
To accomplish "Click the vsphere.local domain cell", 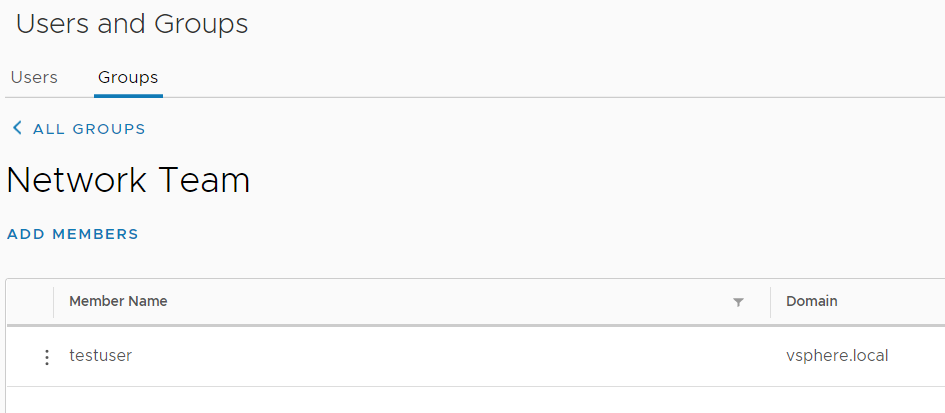I will [x=837, y=355].
